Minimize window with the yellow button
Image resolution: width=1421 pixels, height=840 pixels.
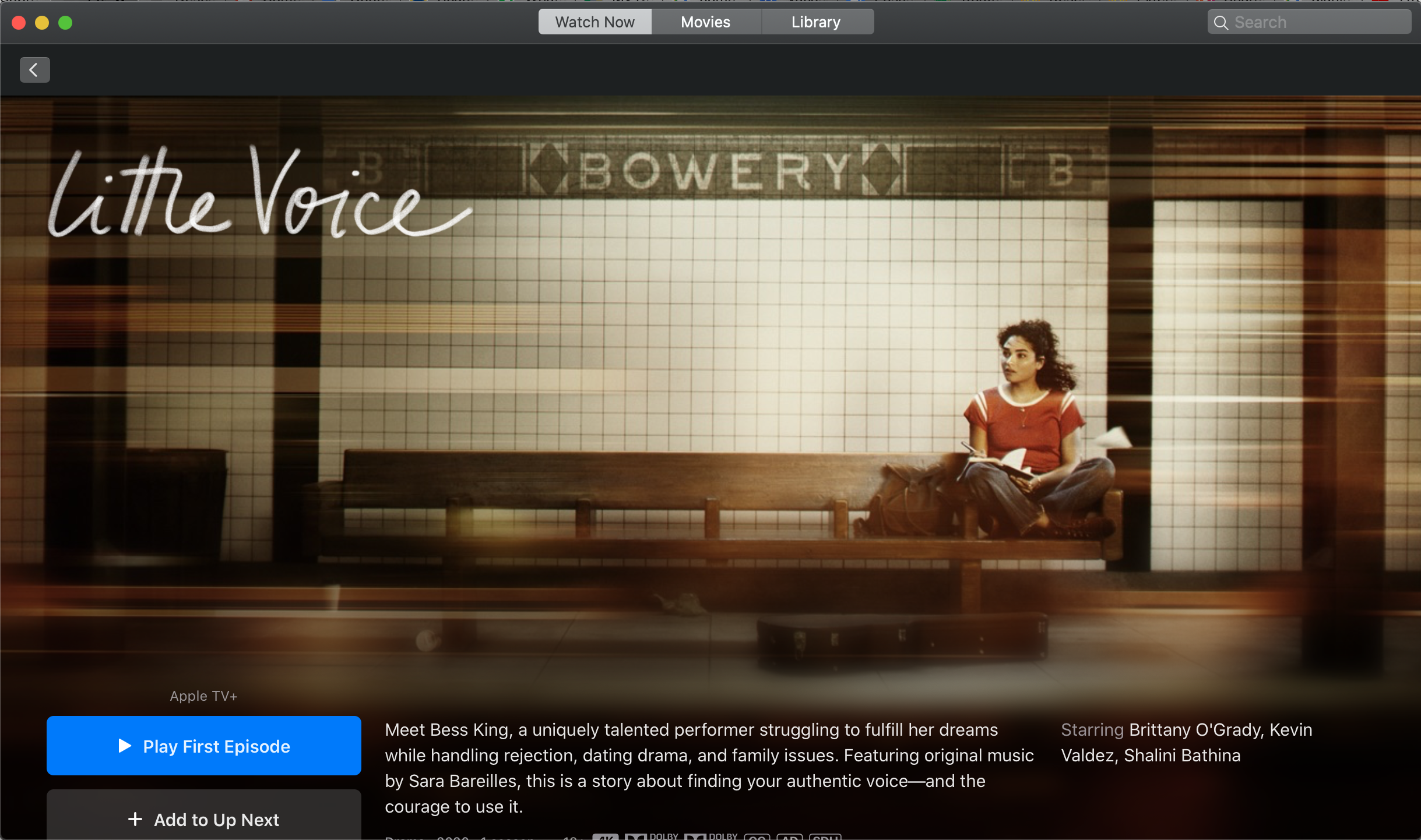pos(42,23)
